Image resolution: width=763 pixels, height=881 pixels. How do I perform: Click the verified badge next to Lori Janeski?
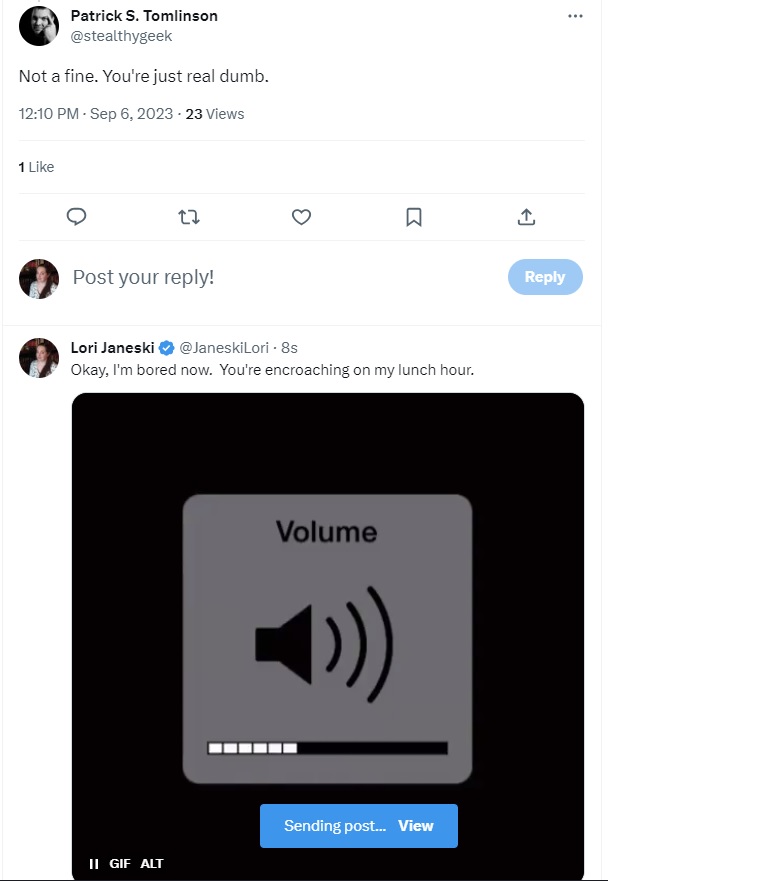coord(167,348)
